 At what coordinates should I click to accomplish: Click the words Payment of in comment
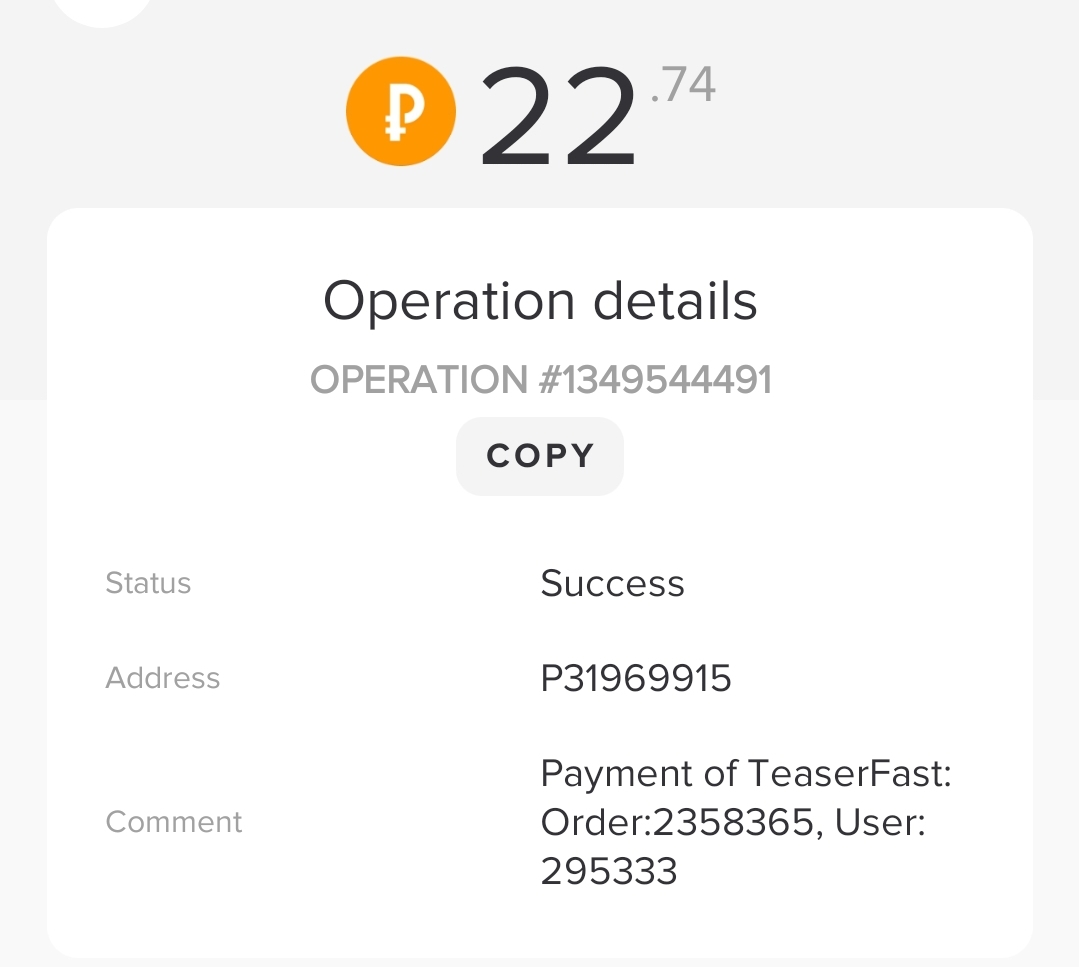pyautogui.click(x=616, y=774)
